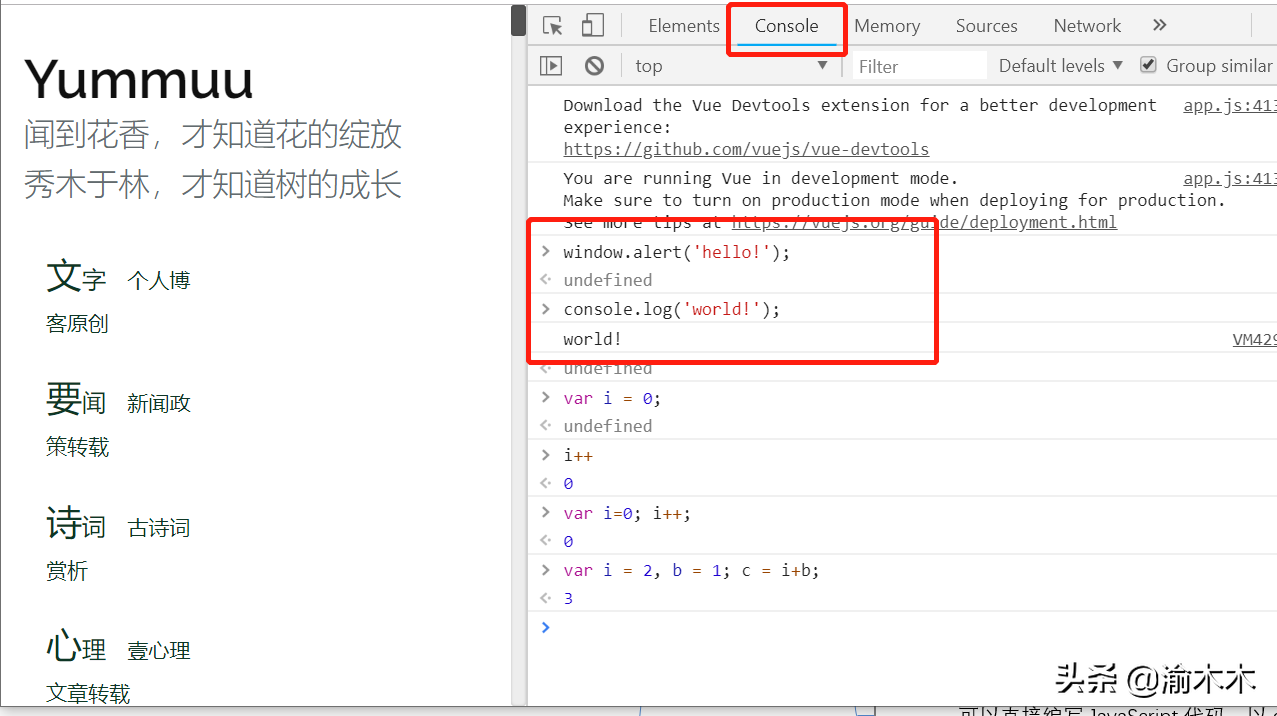
Task: Select the 'var i = 0;' console entry
Action: pos(612,398)
